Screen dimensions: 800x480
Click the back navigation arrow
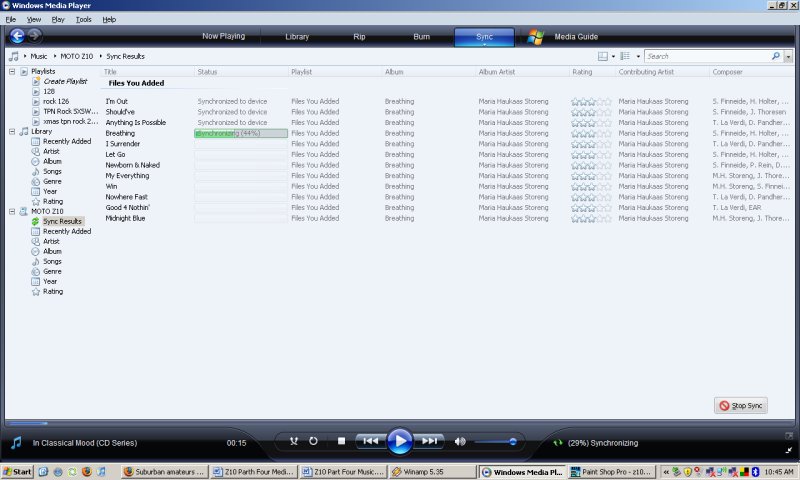coord(16,36)
